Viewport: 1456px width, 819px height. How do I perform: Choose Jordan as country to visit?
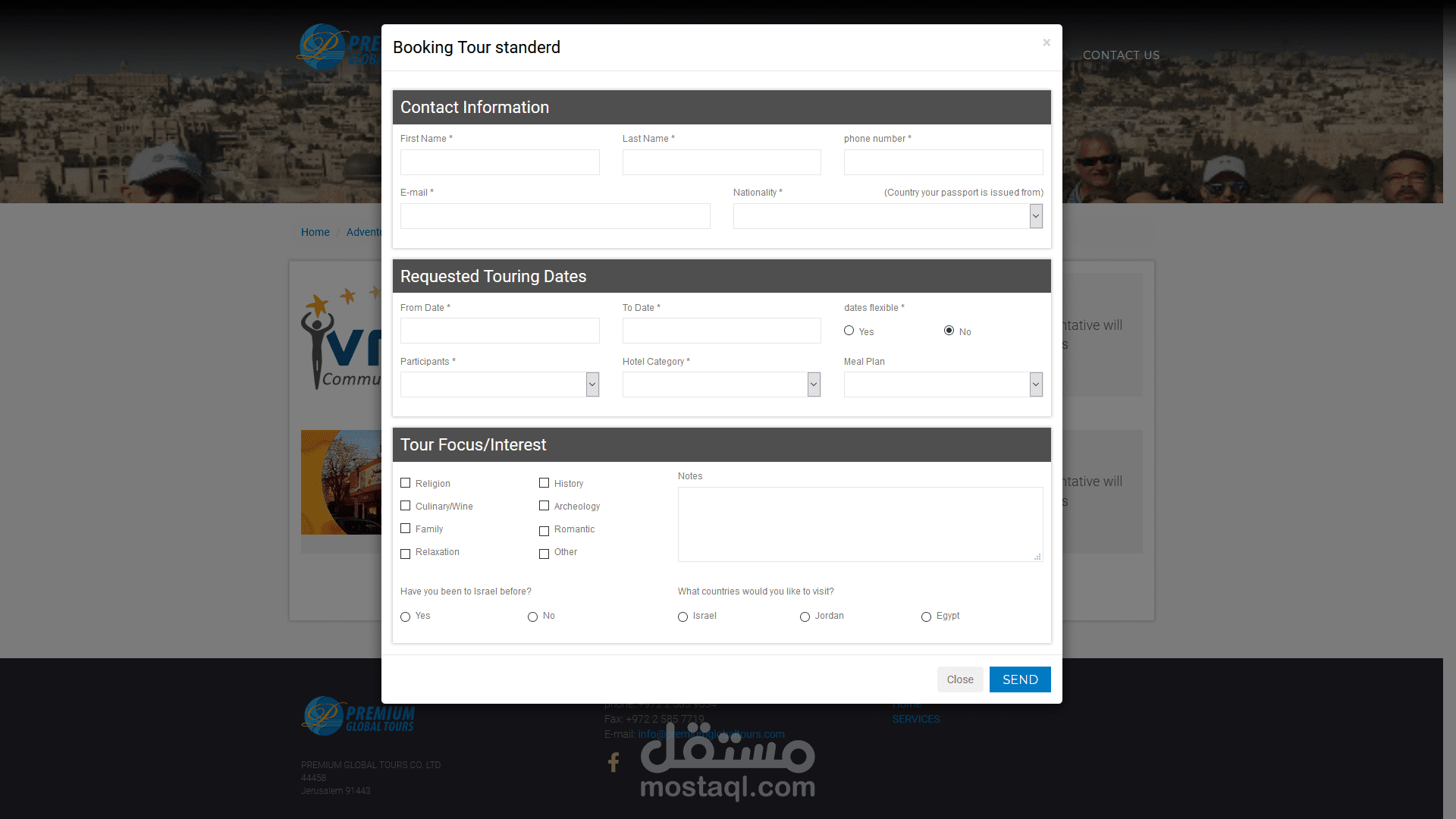tap(805, 617)
